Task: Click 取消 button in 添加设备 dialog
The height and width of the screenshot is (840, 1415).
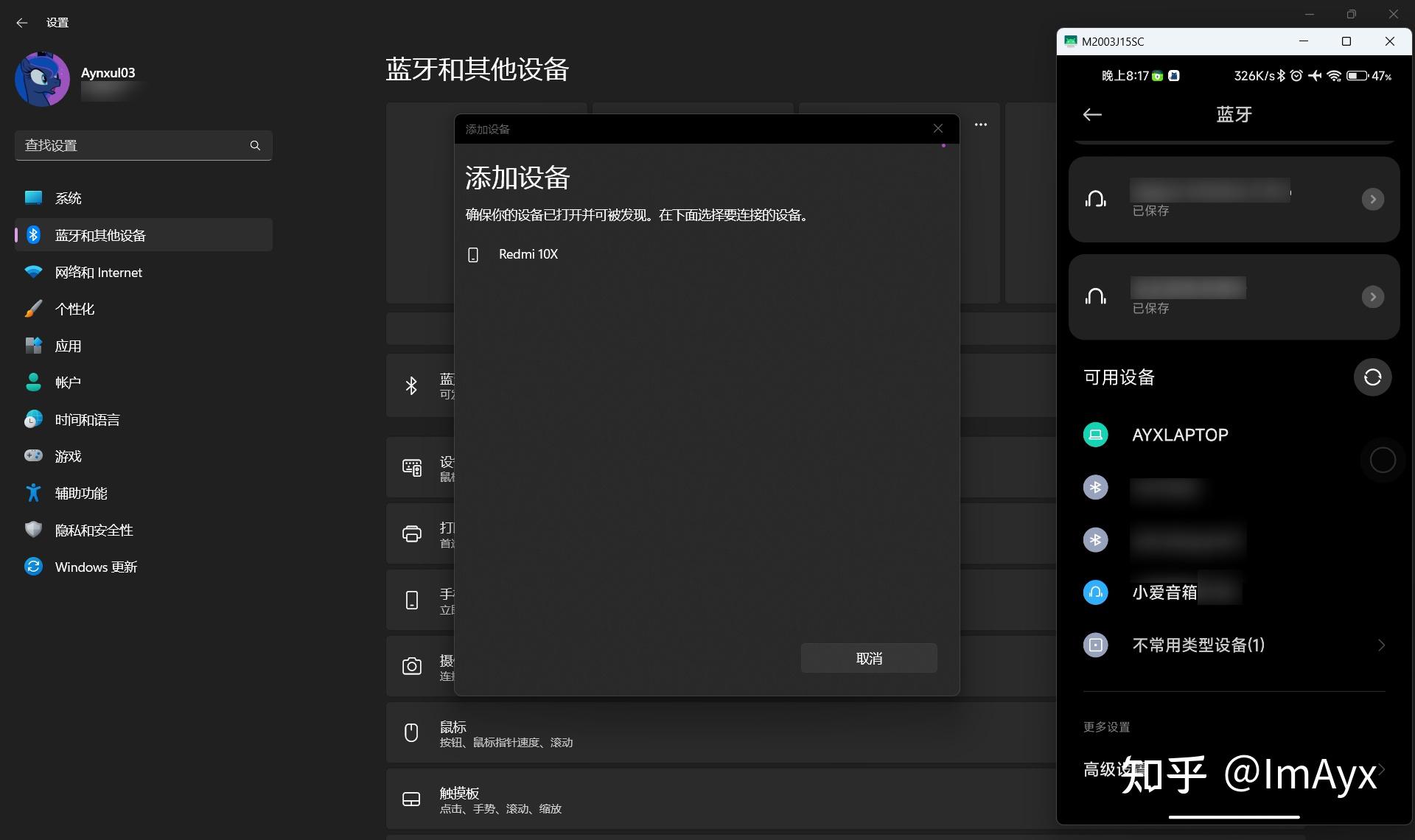Action: coord(869,658)
